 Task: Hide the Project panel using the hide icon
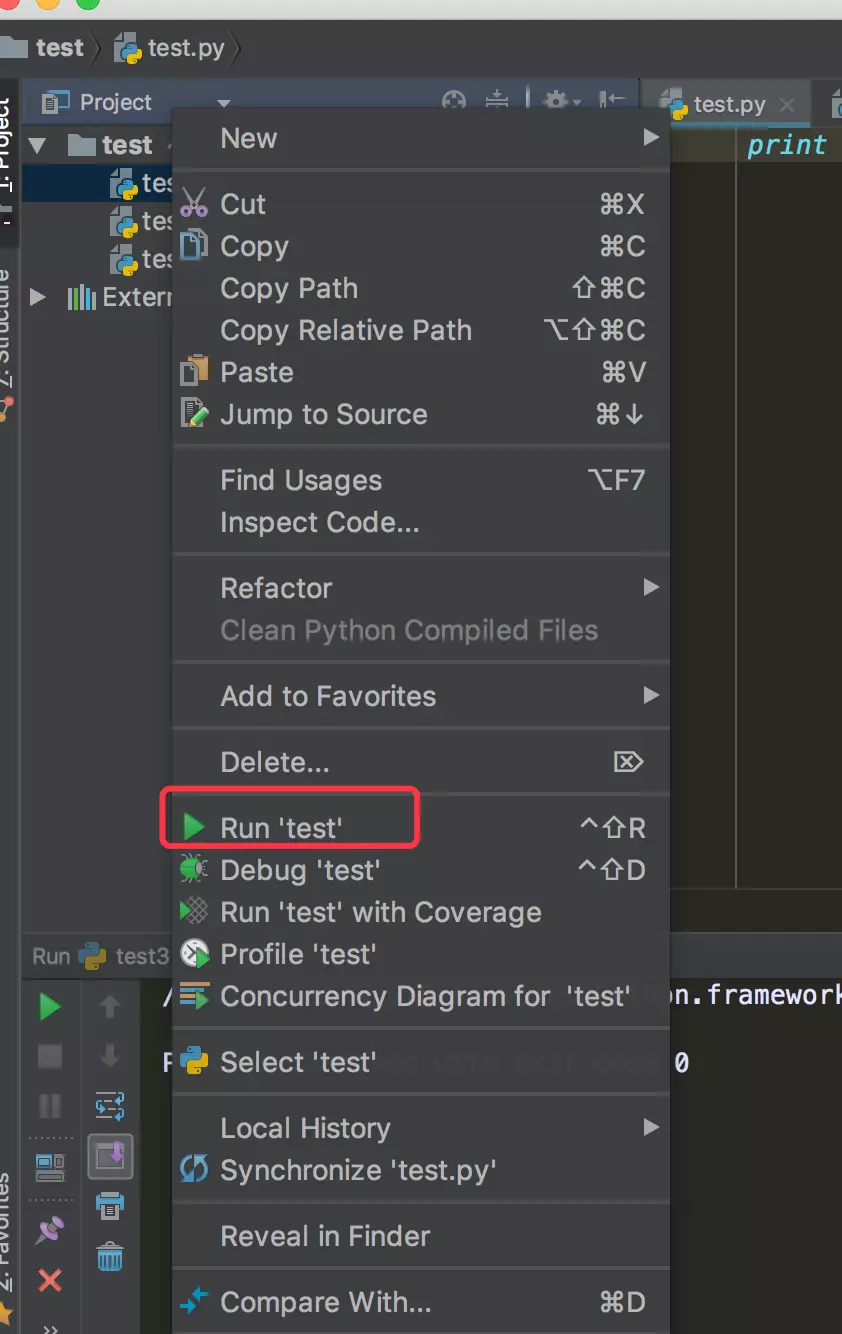[x=611, y=102]
